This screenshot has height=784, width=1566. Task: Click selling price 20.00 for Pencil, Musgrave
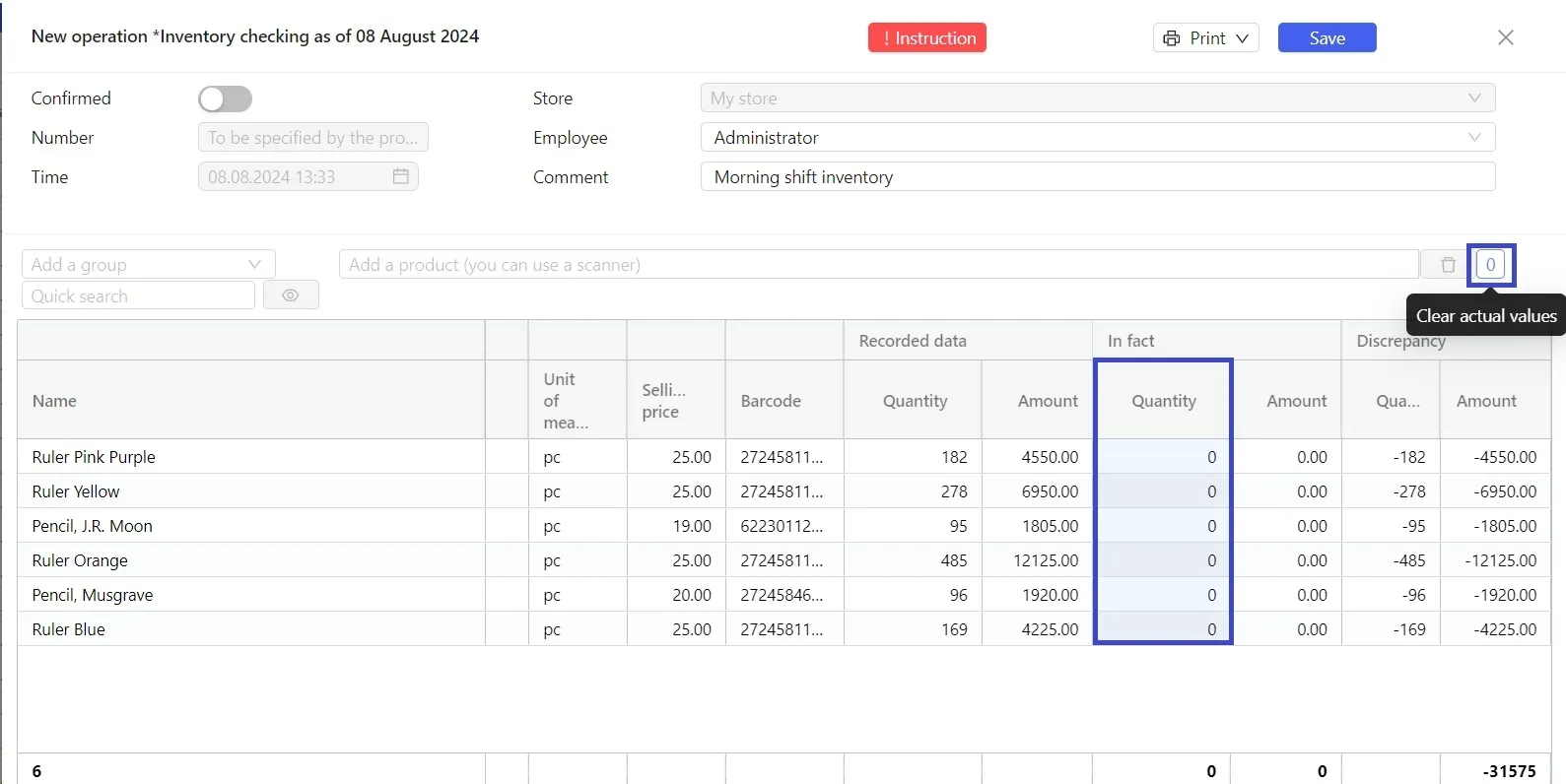pyautogui.click(x=692, y=595)
